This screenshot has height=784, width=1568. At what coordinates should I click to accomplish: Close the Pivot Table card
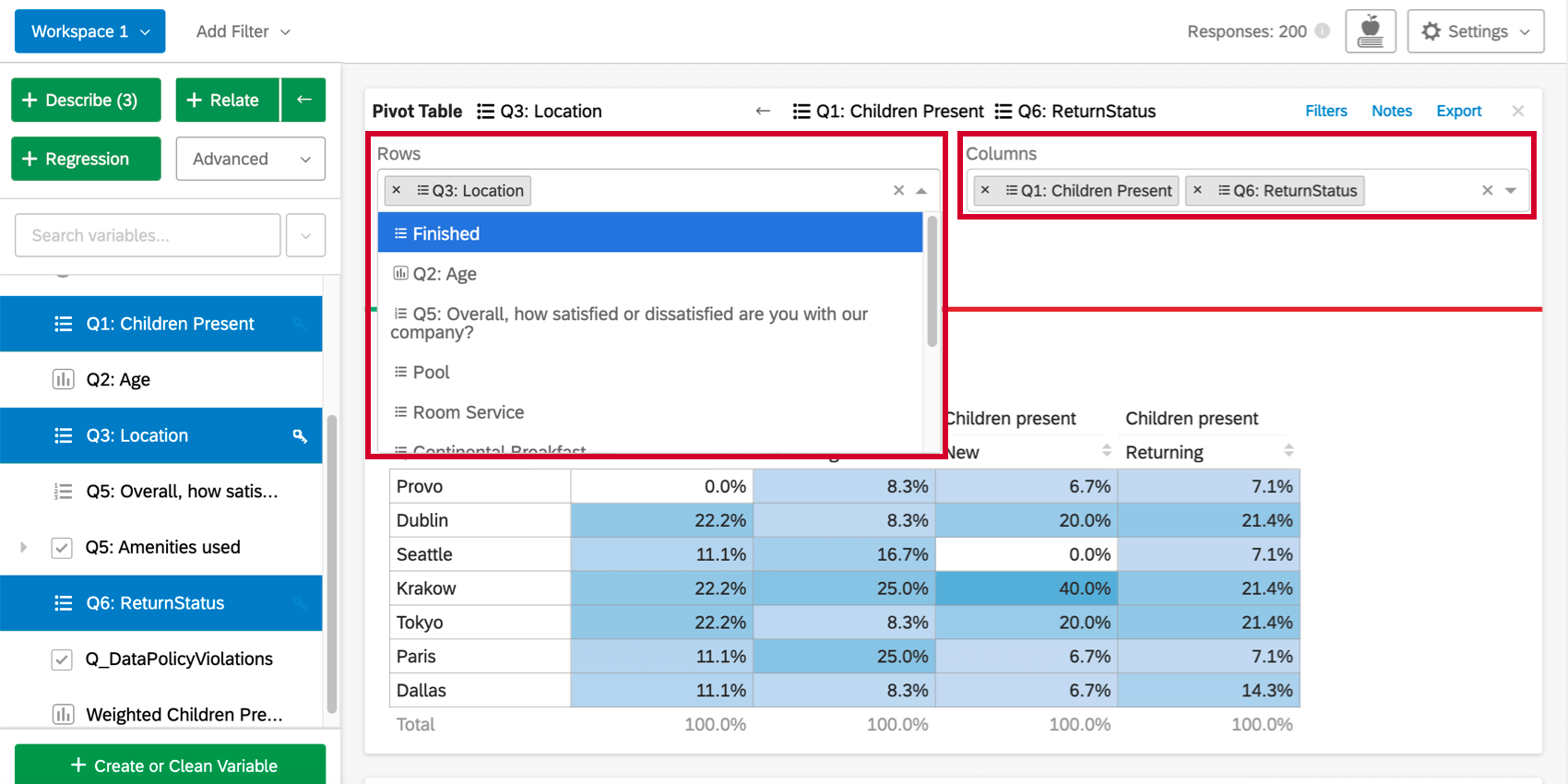pyautogui.click(x=1517, y=111)
